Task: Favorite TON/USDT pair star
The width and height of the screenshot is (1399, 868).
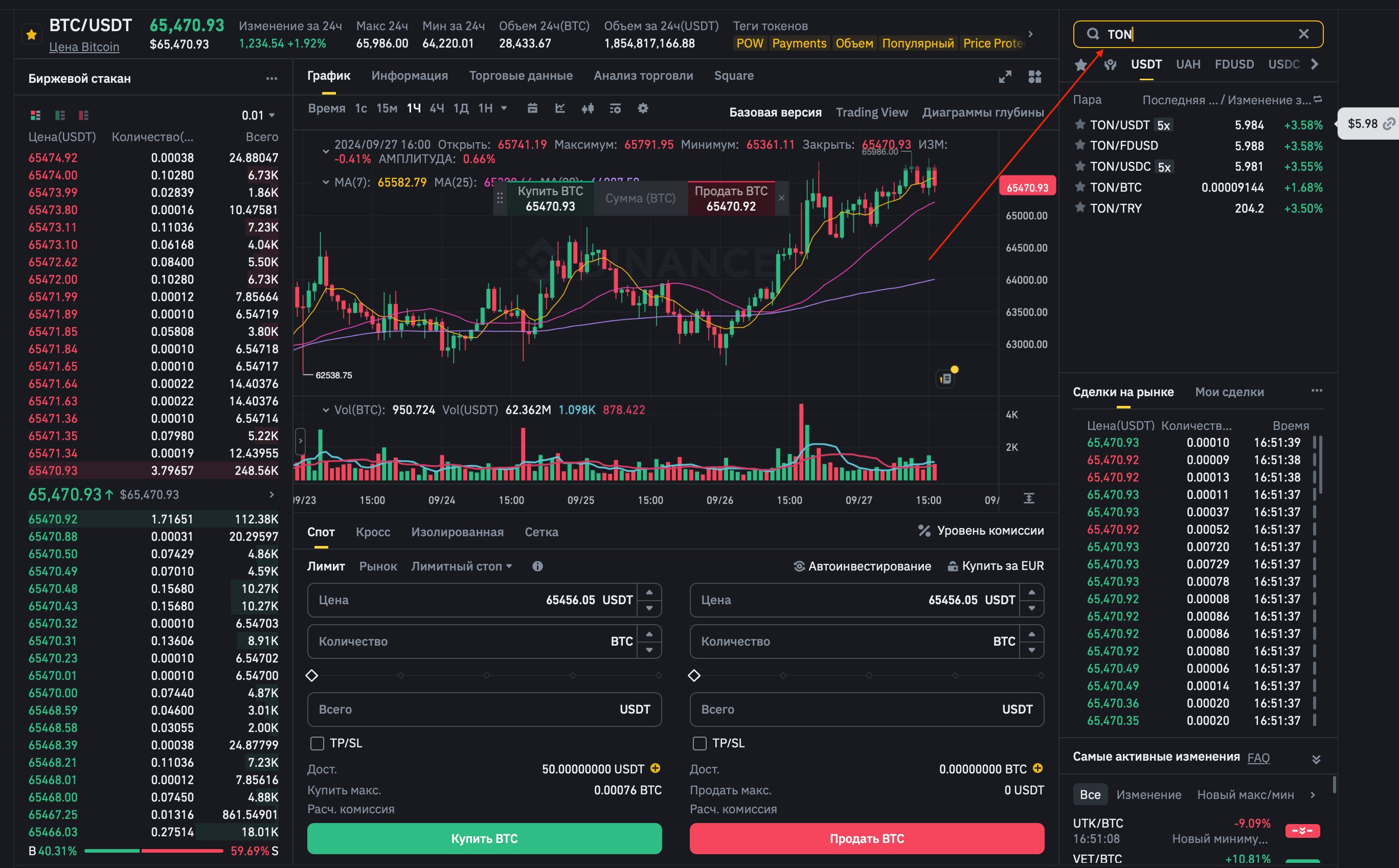Action: click(1080, 124)
